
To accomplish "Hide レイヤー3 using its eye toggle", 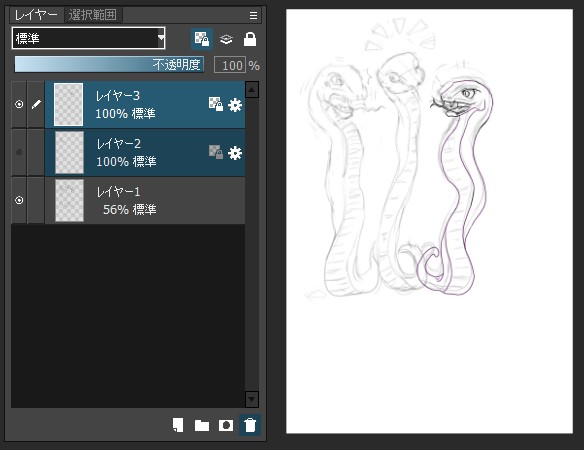I will point(19,104).
